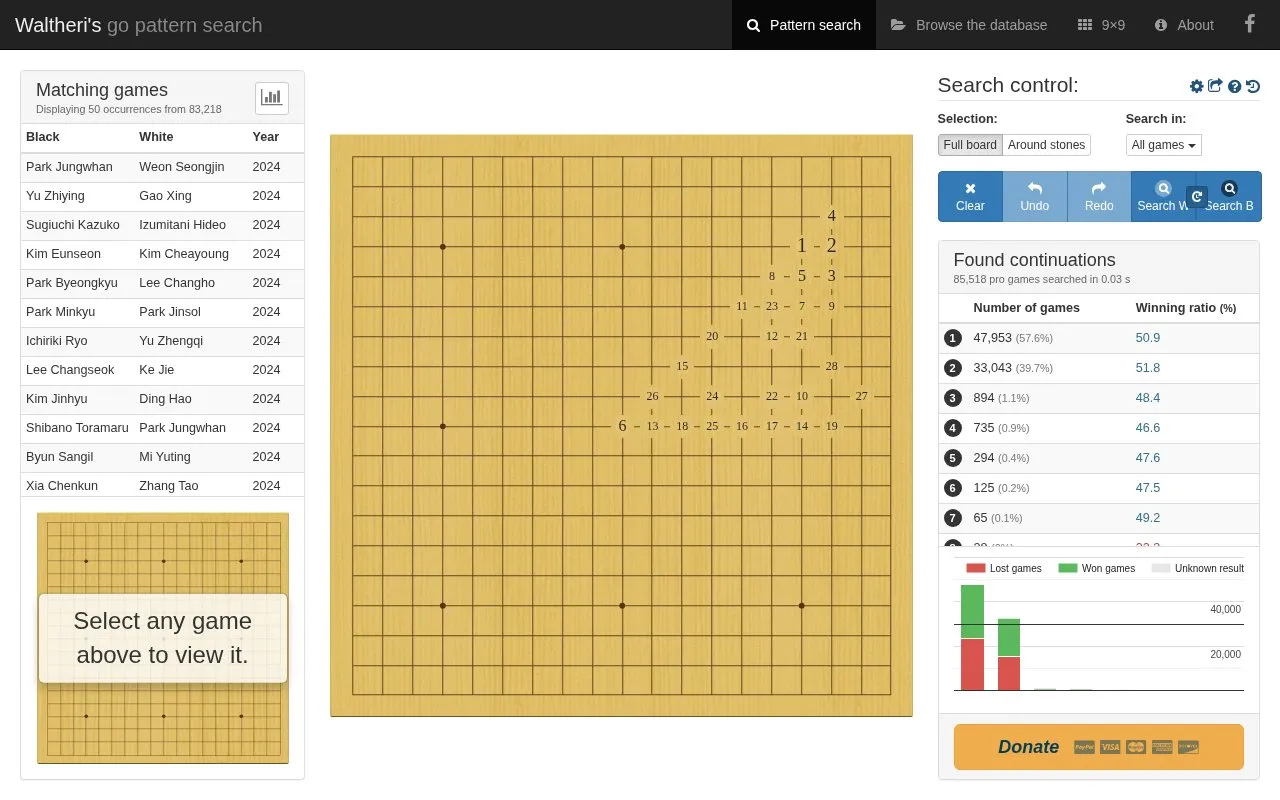Select row with 47,953 games
The height and width of the screenshot is (800, 1280).
1099,338
